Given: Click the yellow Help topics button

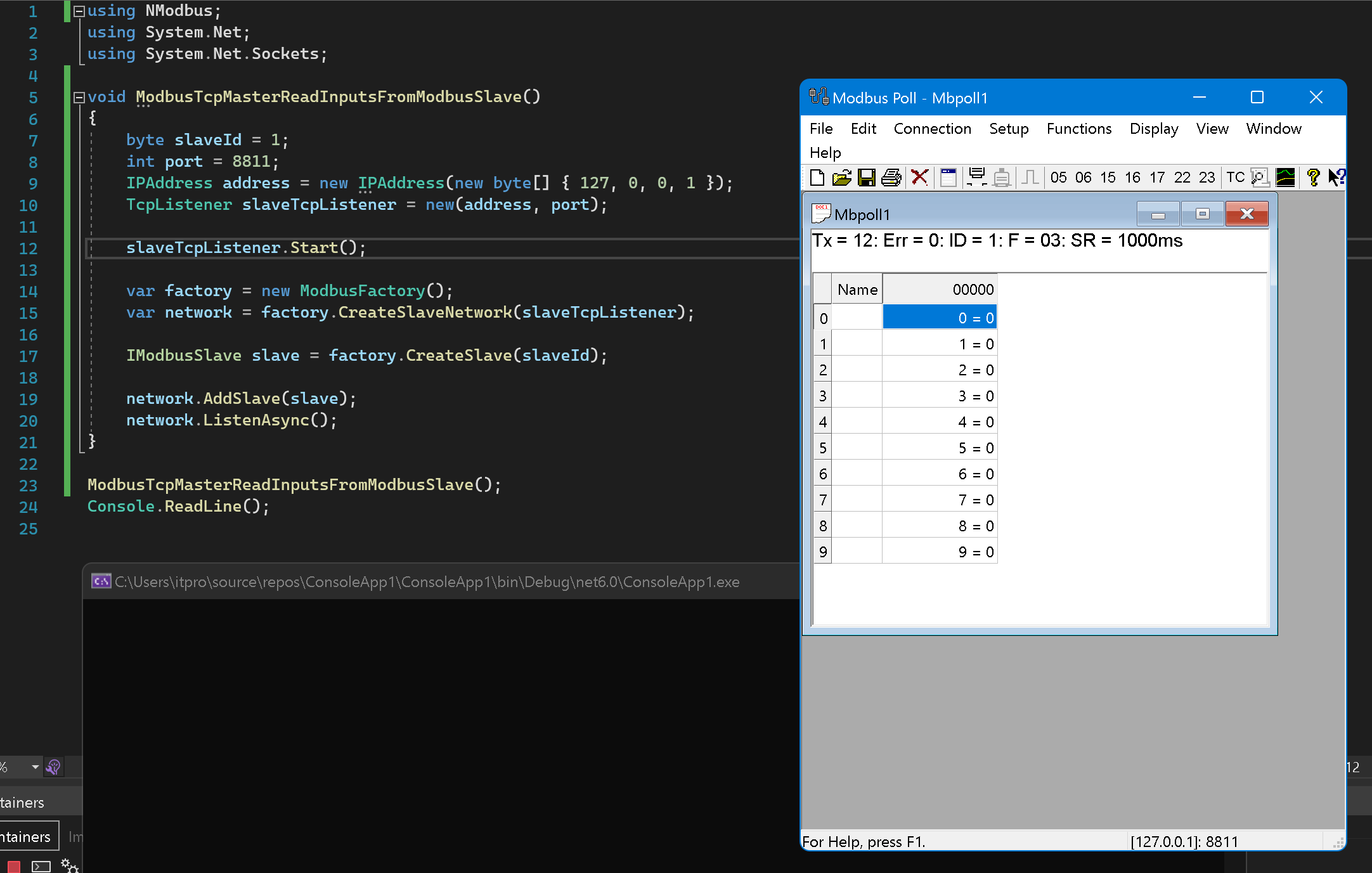Looking at the screenshot, I should pos(1312,178).
